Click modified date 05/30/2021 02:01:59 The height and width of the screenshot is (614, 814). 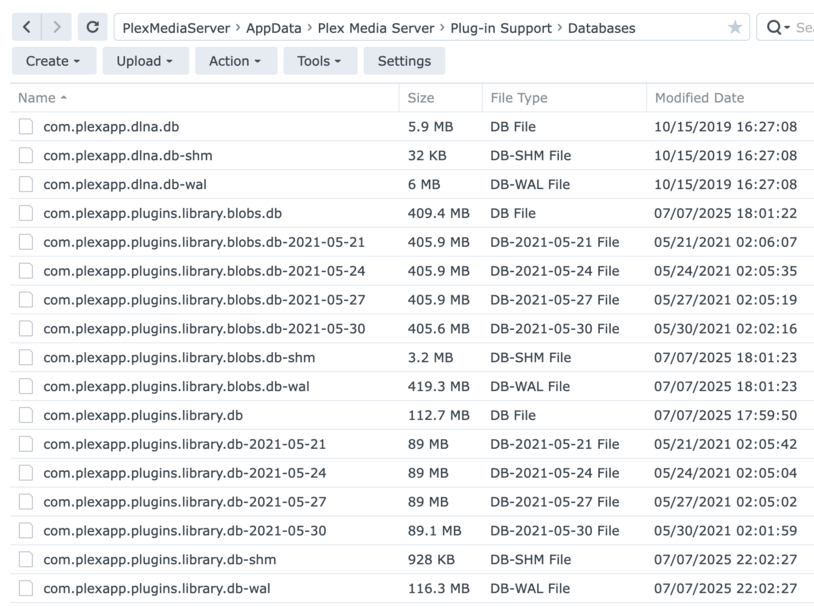click(x=725, y=530)
